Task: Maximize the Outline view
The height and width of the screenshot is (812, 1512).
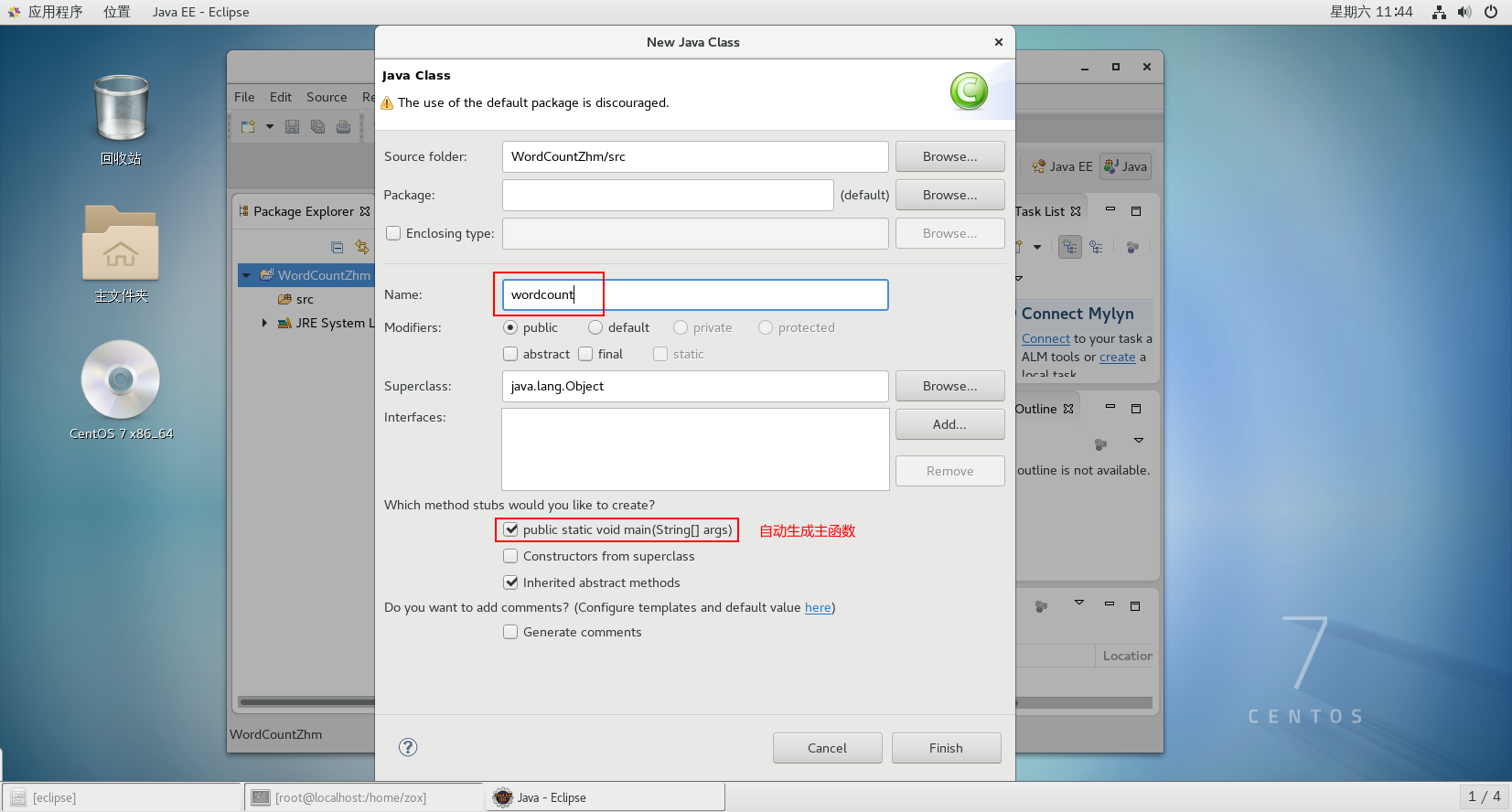Action: click(1136, 409)
